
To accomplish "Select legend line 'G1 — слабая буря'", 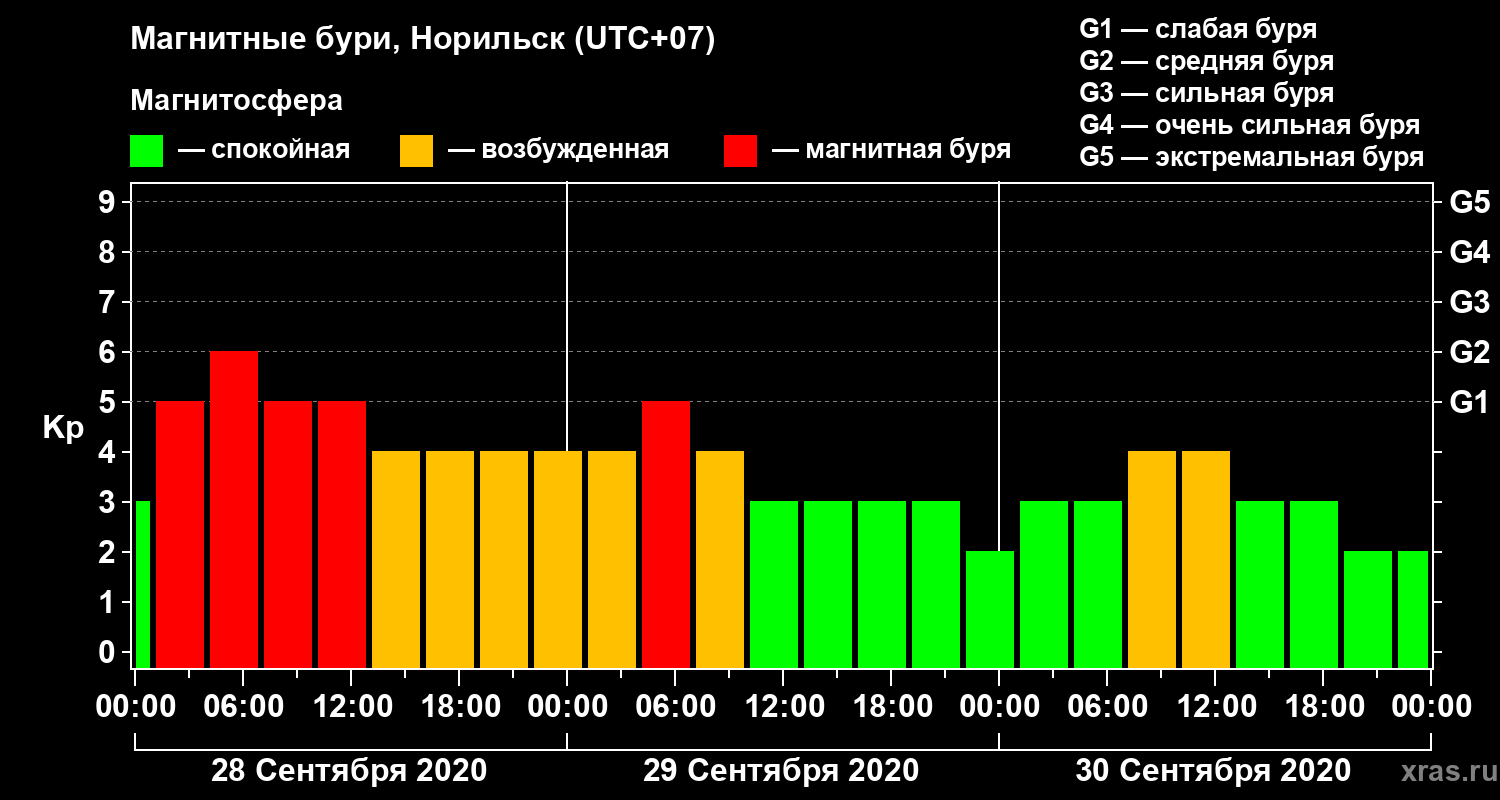I will coord(1198,29).
